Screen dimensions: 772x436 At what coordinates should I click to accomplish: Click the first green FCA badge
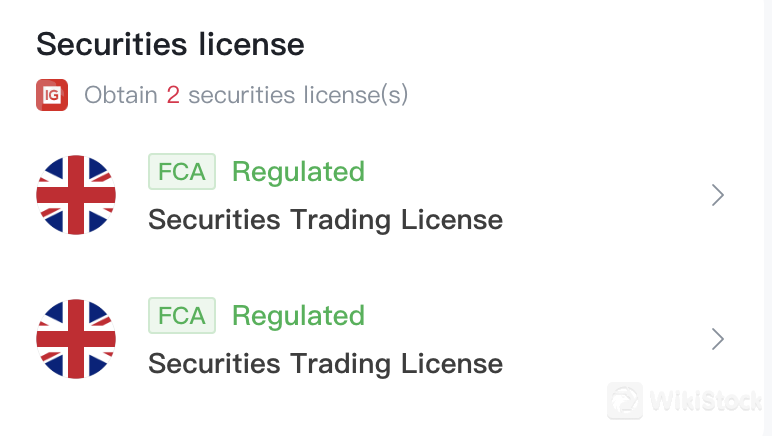coord(182,172)
